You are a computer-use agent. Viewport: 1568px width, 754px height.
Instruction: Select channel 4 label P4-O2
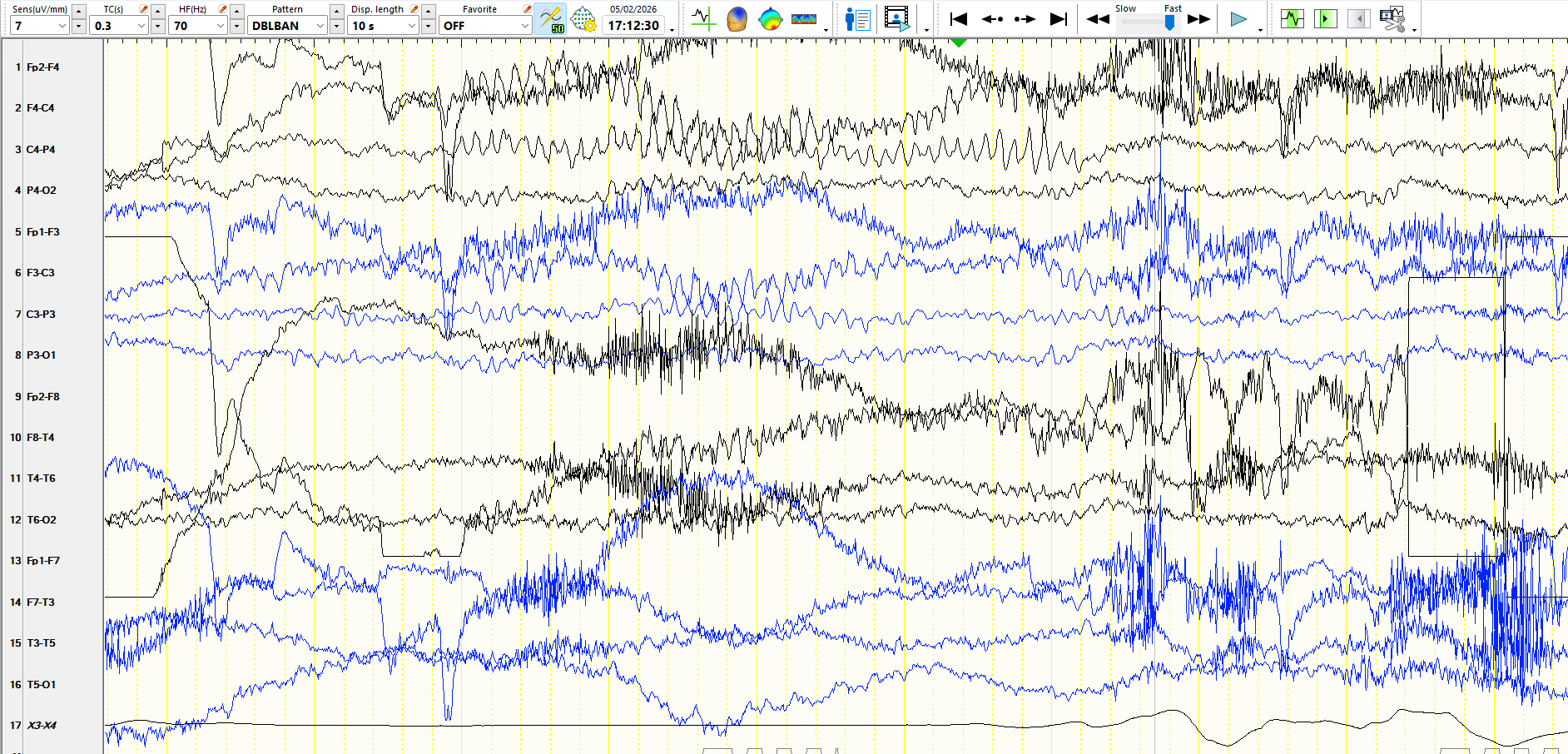[x=42, y=191]
